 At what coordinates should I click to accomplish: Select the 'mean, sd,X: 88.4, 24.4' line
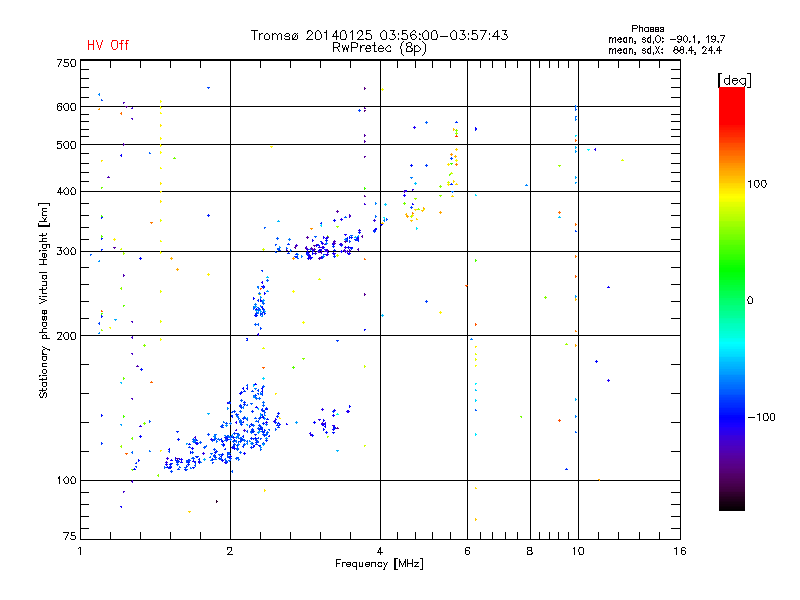[665, 50]
